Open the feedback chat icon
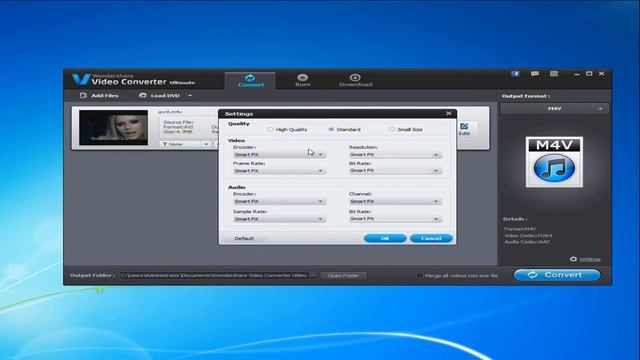Image resolution: width=640 pixels, height=360 pixels. click(x=535, y=74)
